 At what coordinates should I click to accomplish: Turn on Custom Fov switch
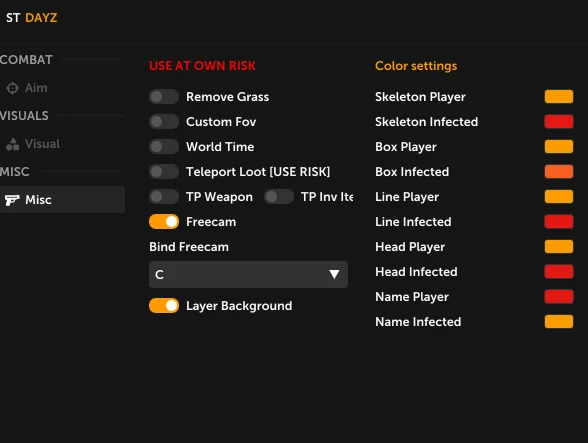pos(164,122)
